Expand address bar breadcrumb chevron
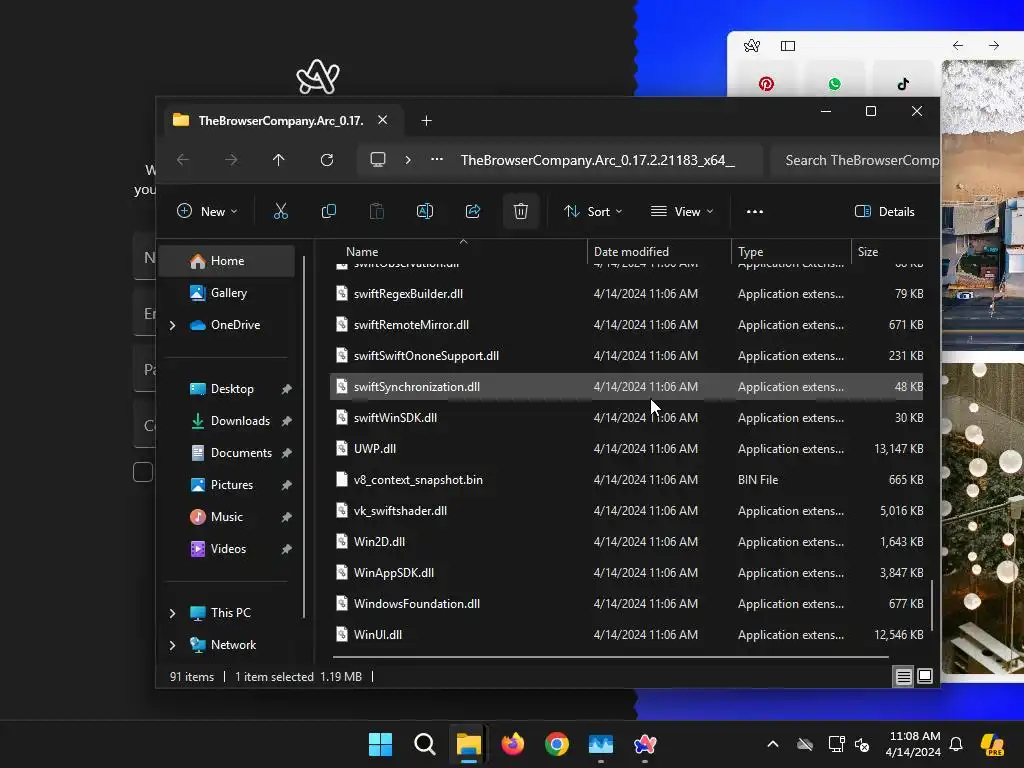Screen dimensions: 1024x768 (408, 160)
